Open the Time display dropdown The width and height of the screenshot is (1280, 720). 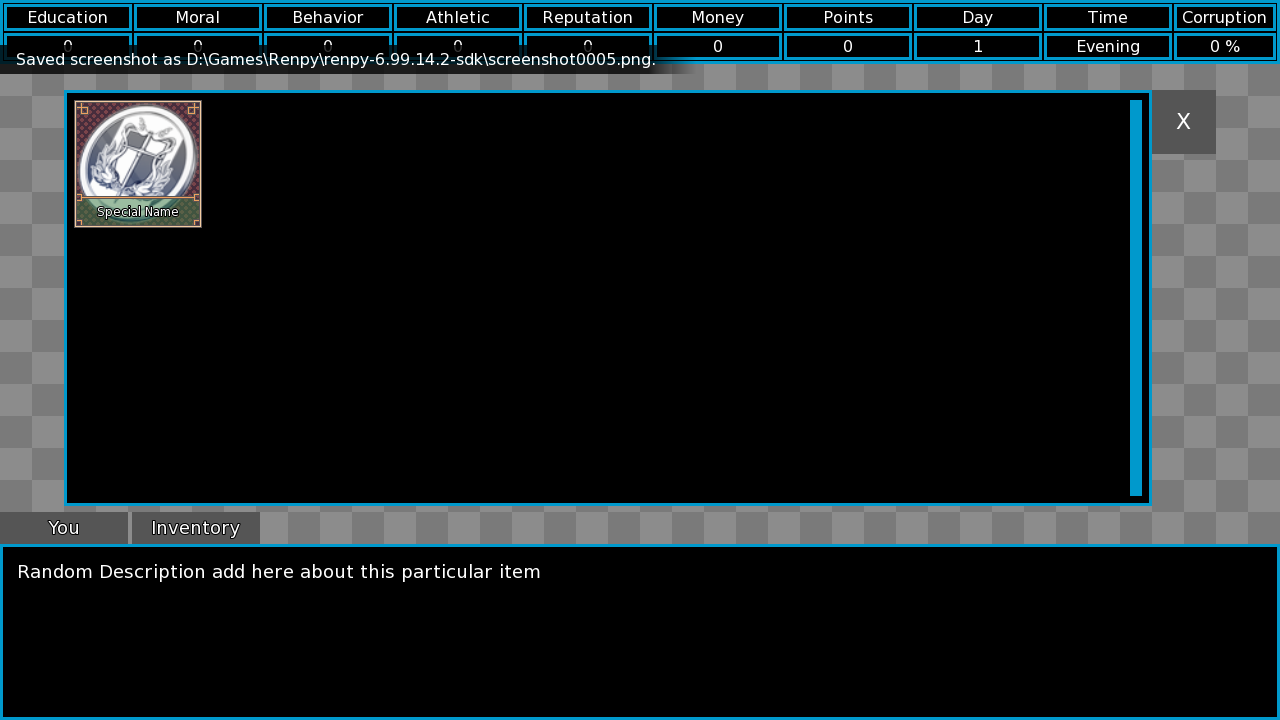tap(1107, 17)
